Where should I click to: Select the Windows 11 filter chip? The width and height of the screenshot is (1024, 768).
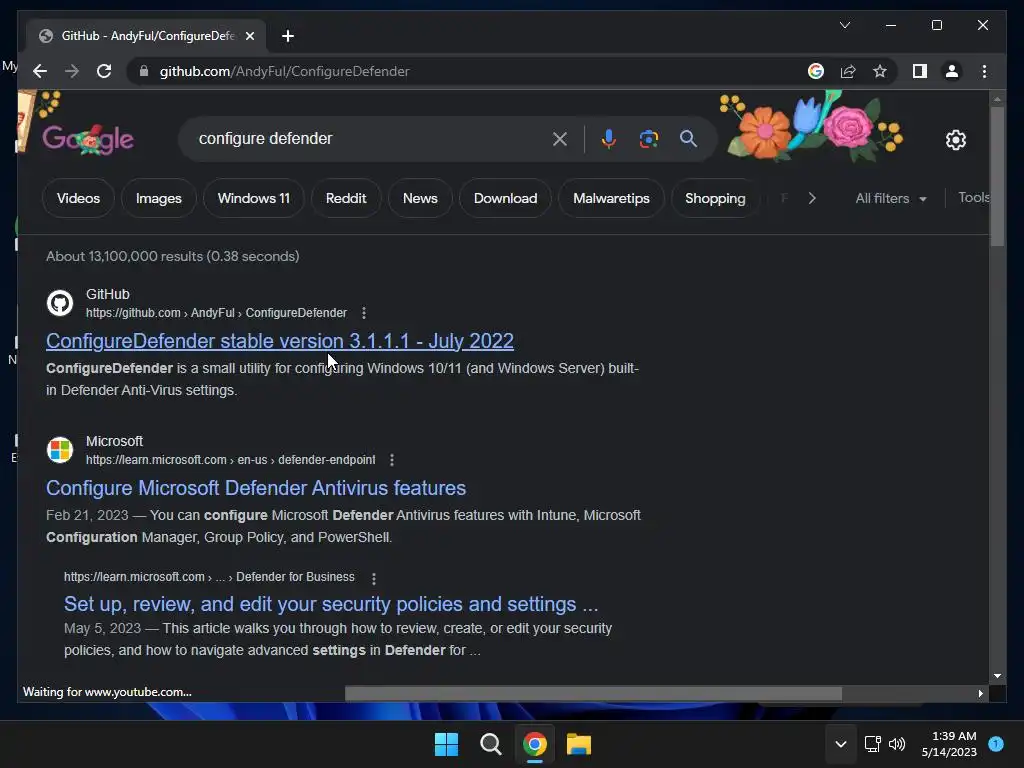pos(253,198)
